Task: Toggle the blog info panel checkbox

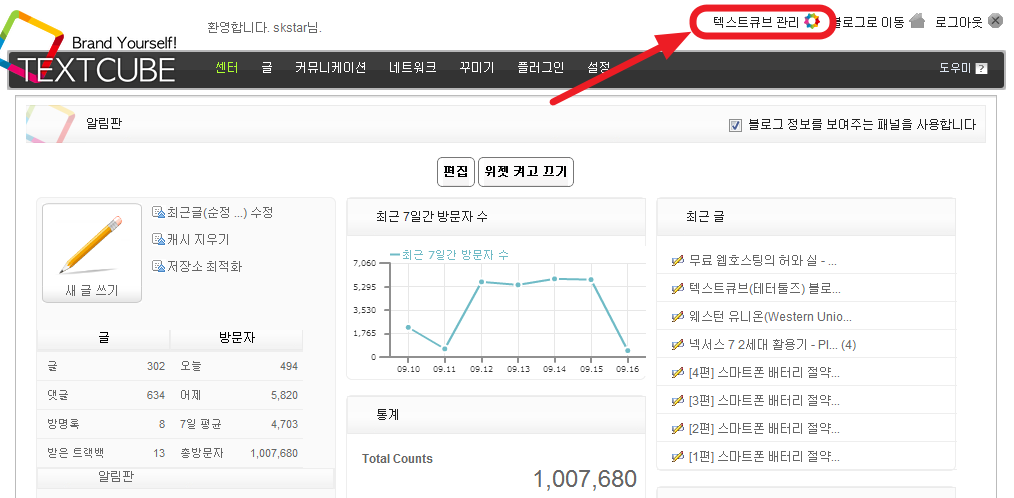Action: (735, 125)
